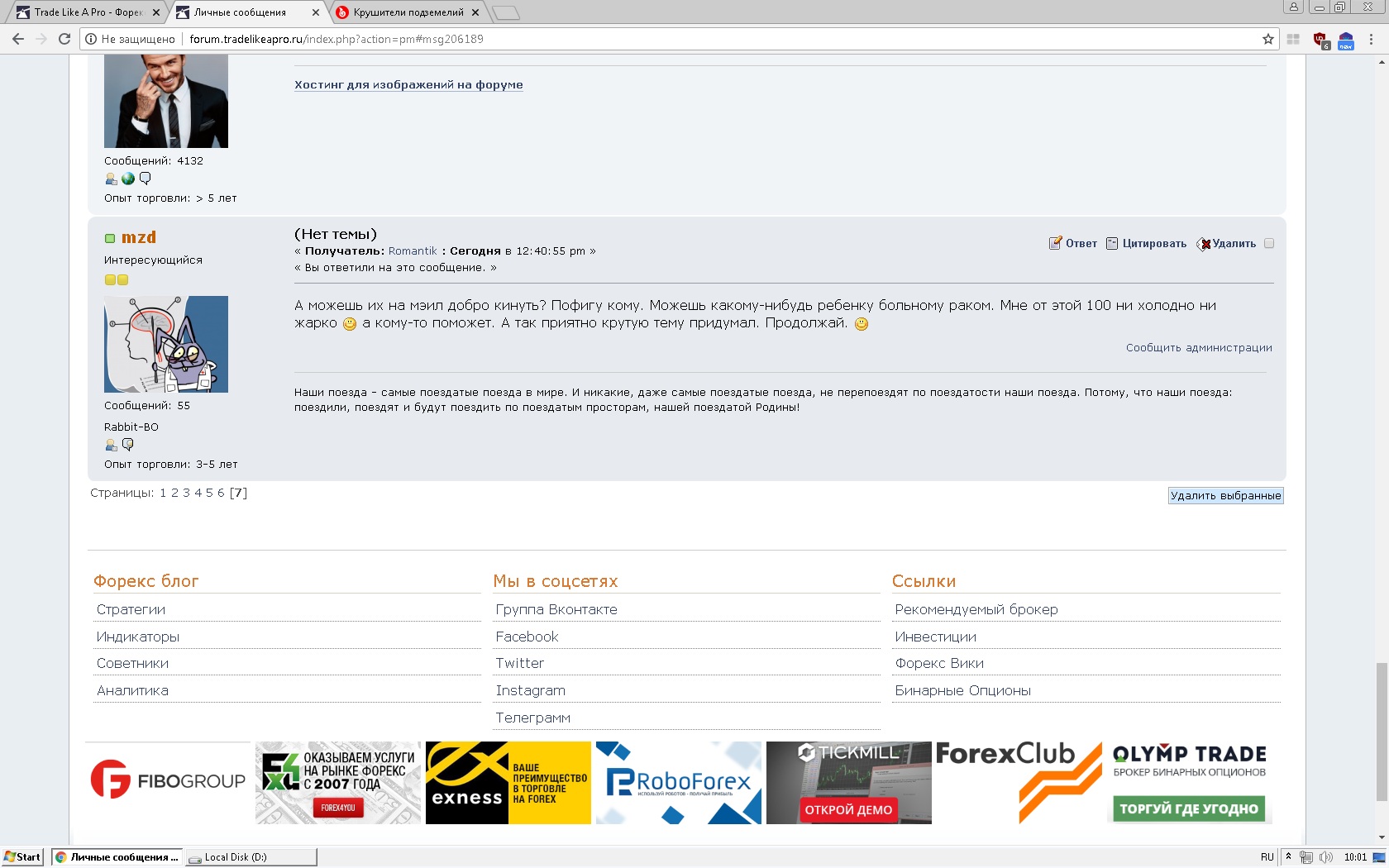The width and height of the screenshot is (1389, 868).
Task: Click the browser forward arrow
Action: point(41,39)
